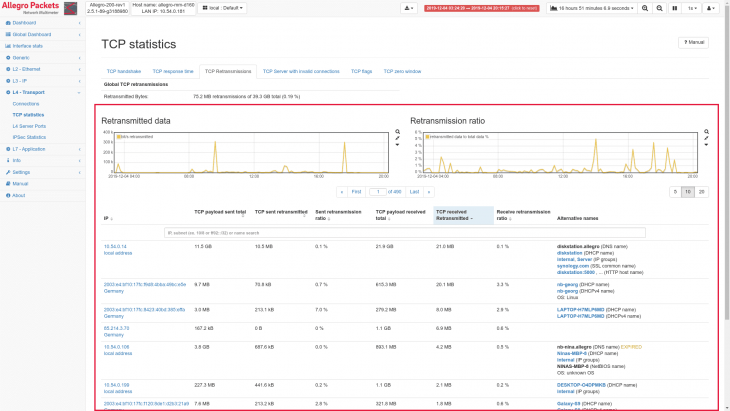Switch to the TCP zero window tab
The image size is (730, 411).
coord(401,72)
